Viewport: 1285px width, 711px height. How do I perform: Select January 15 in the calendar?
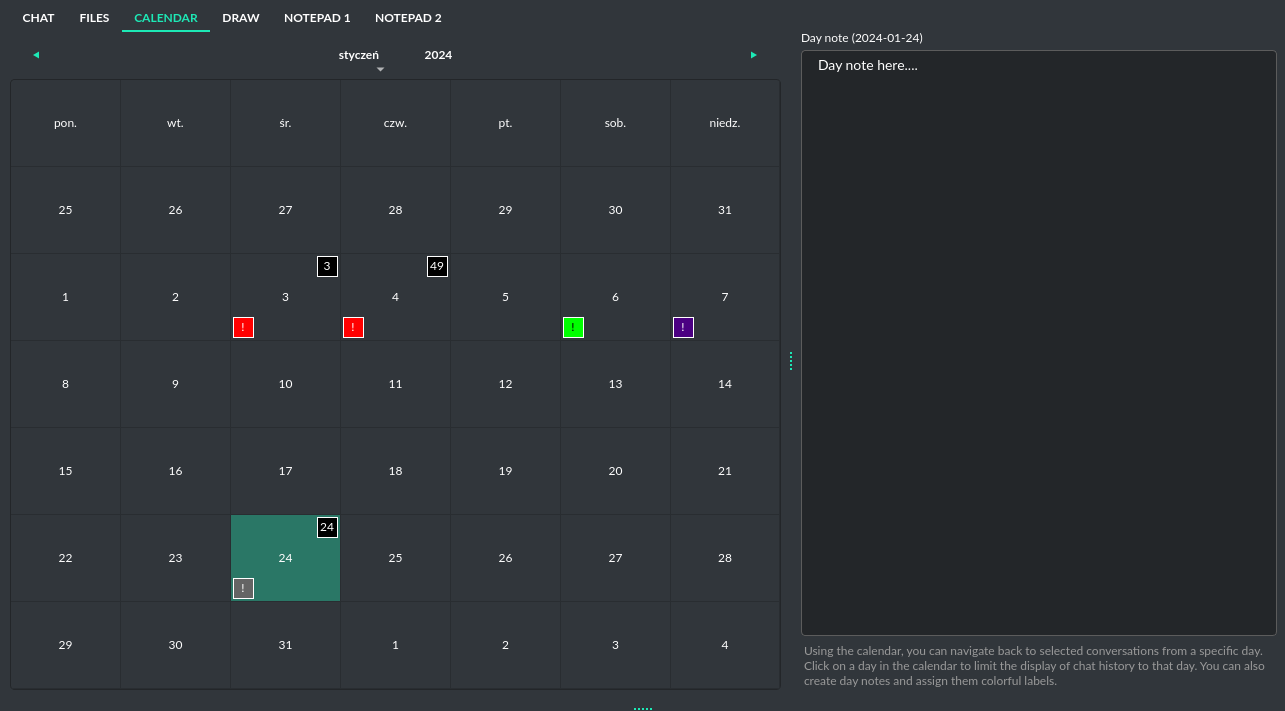65,470
